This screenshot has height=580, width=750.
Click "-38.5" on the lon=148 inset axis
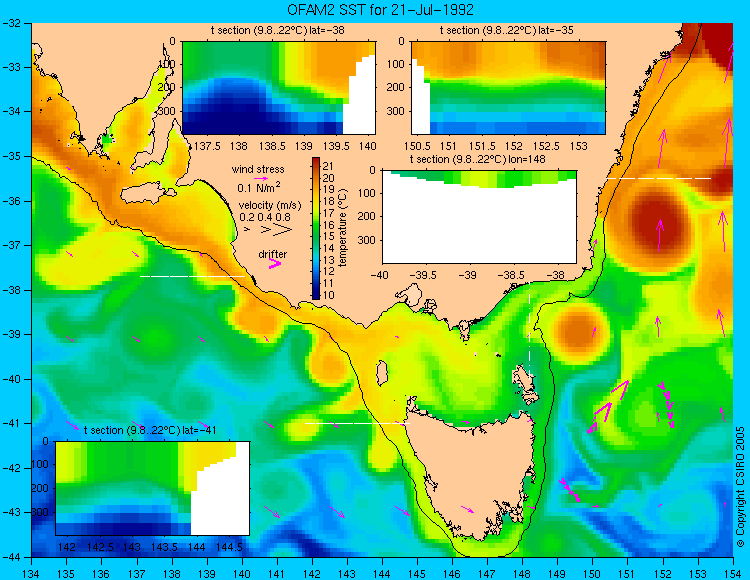(513, 275)
